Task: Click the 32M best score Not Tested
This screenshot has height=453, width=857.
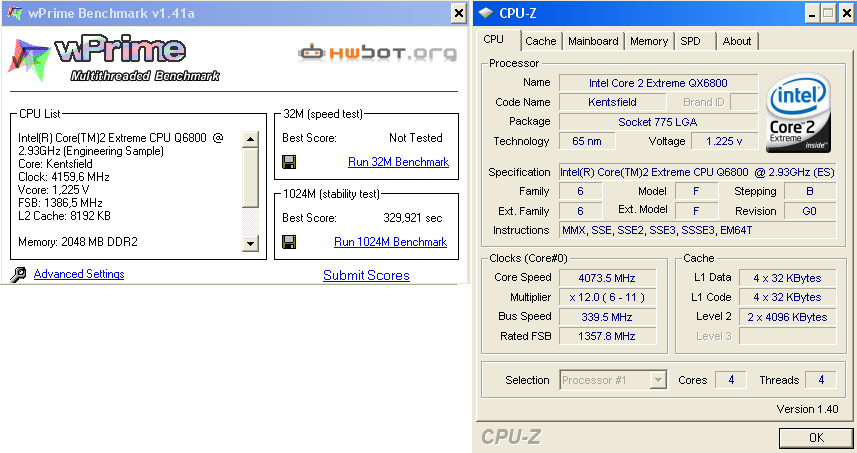Action: 416,138
